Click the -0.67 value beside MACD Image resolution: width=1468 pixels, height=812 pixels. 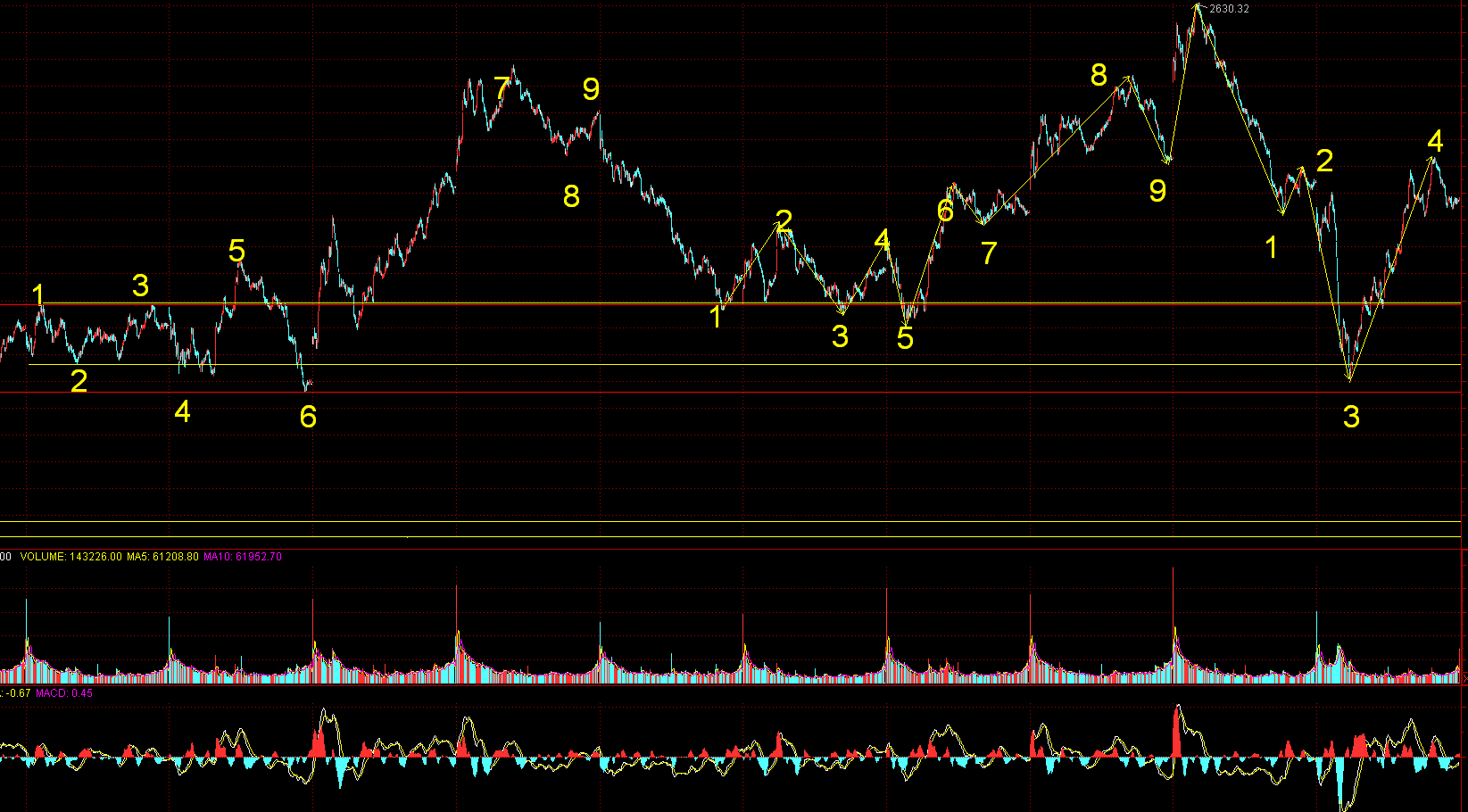point(17,693)
